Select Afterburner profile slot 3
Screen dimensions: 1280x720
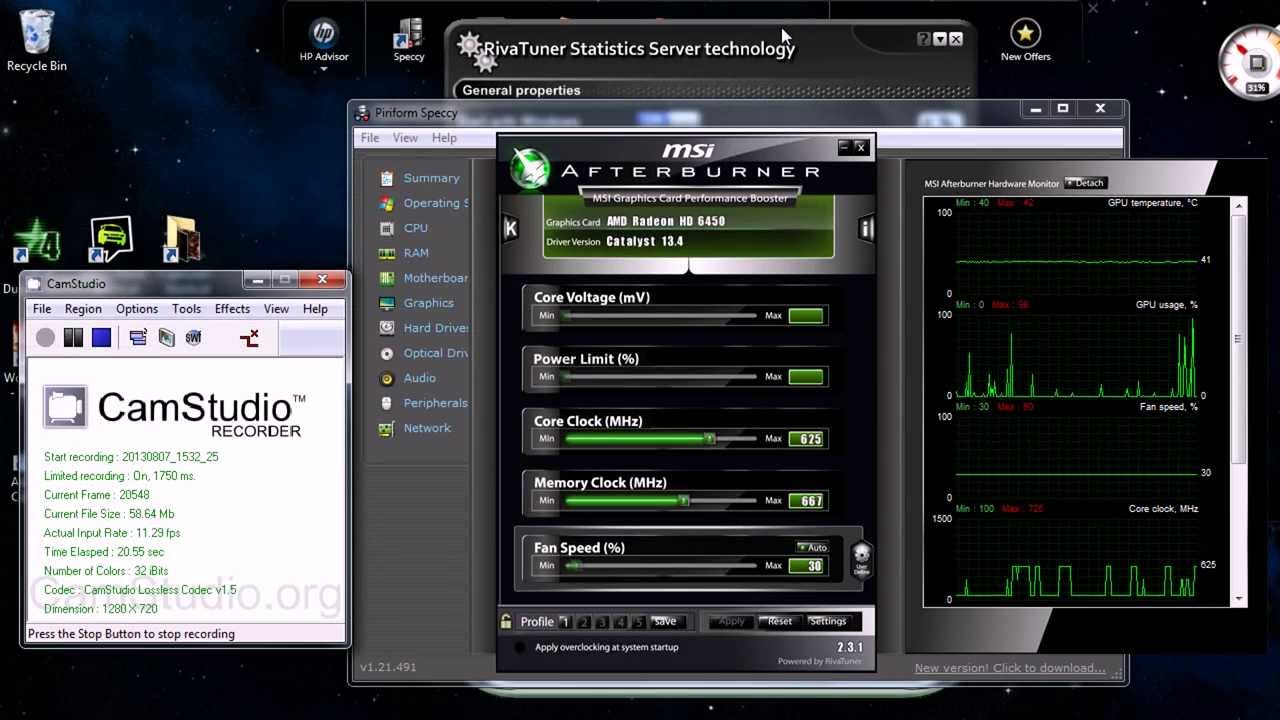pyautogui.click(x=602, y=622)
